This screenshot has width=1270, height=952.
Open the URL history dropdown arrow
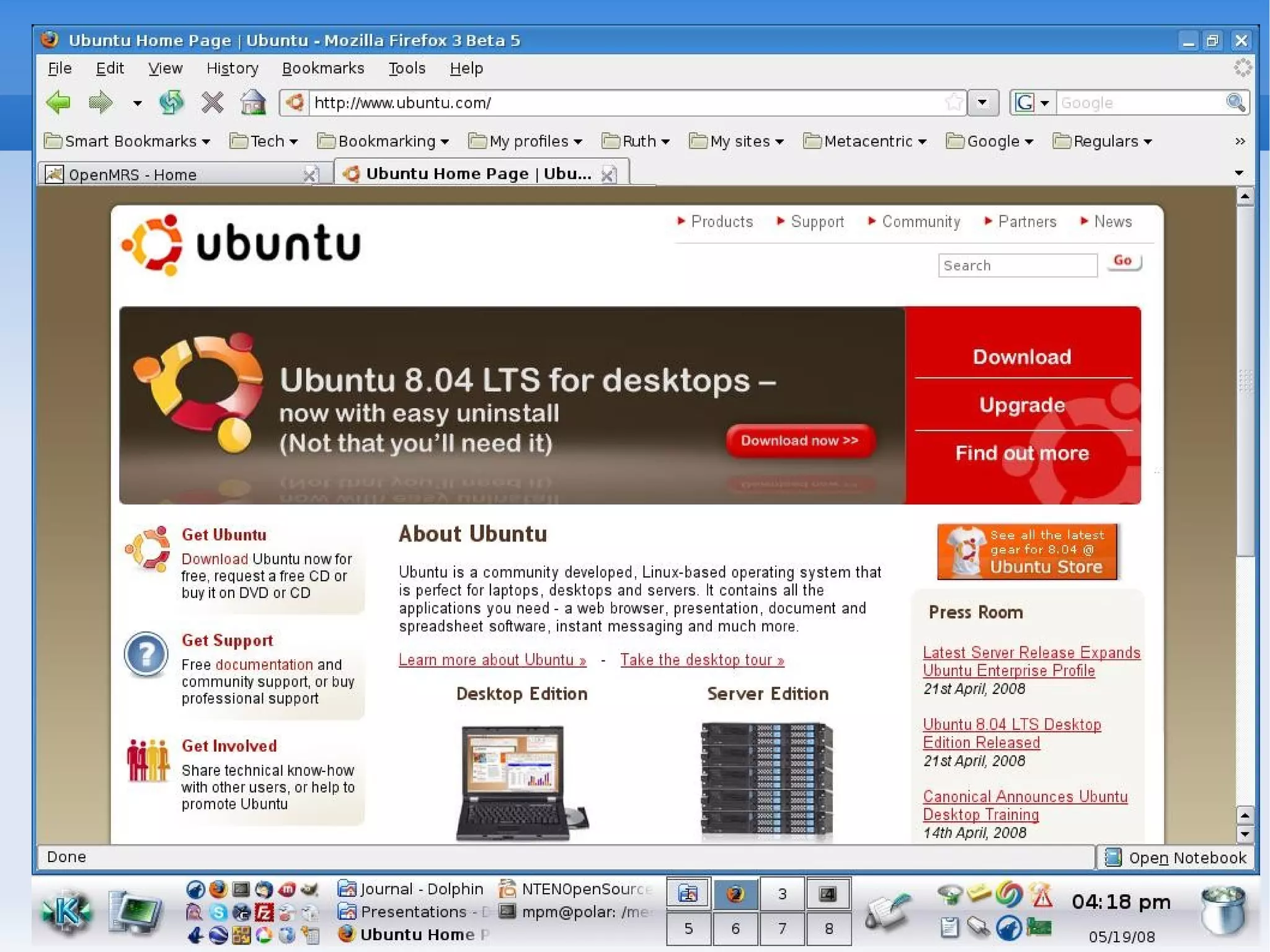[982, 102]
